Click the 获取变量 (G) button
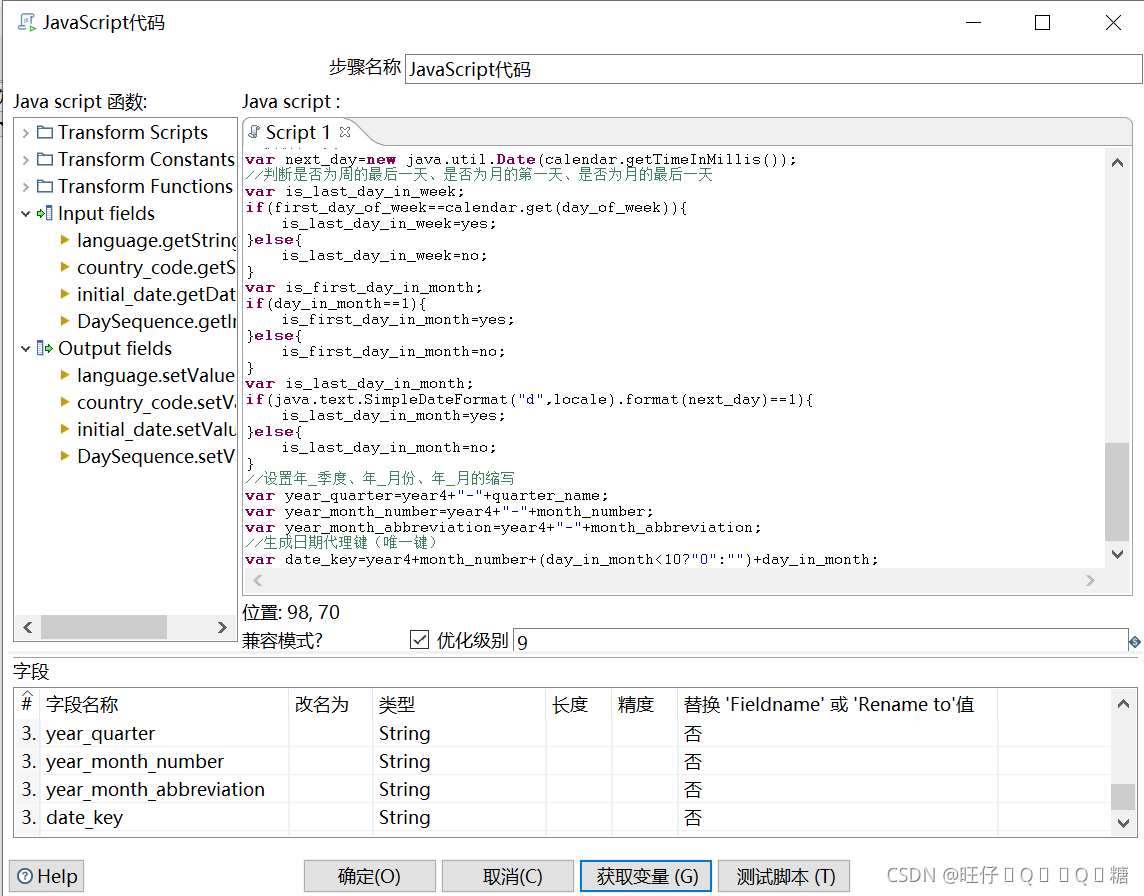Viewport: 1144px width, 896px height. tap(646, 876)
